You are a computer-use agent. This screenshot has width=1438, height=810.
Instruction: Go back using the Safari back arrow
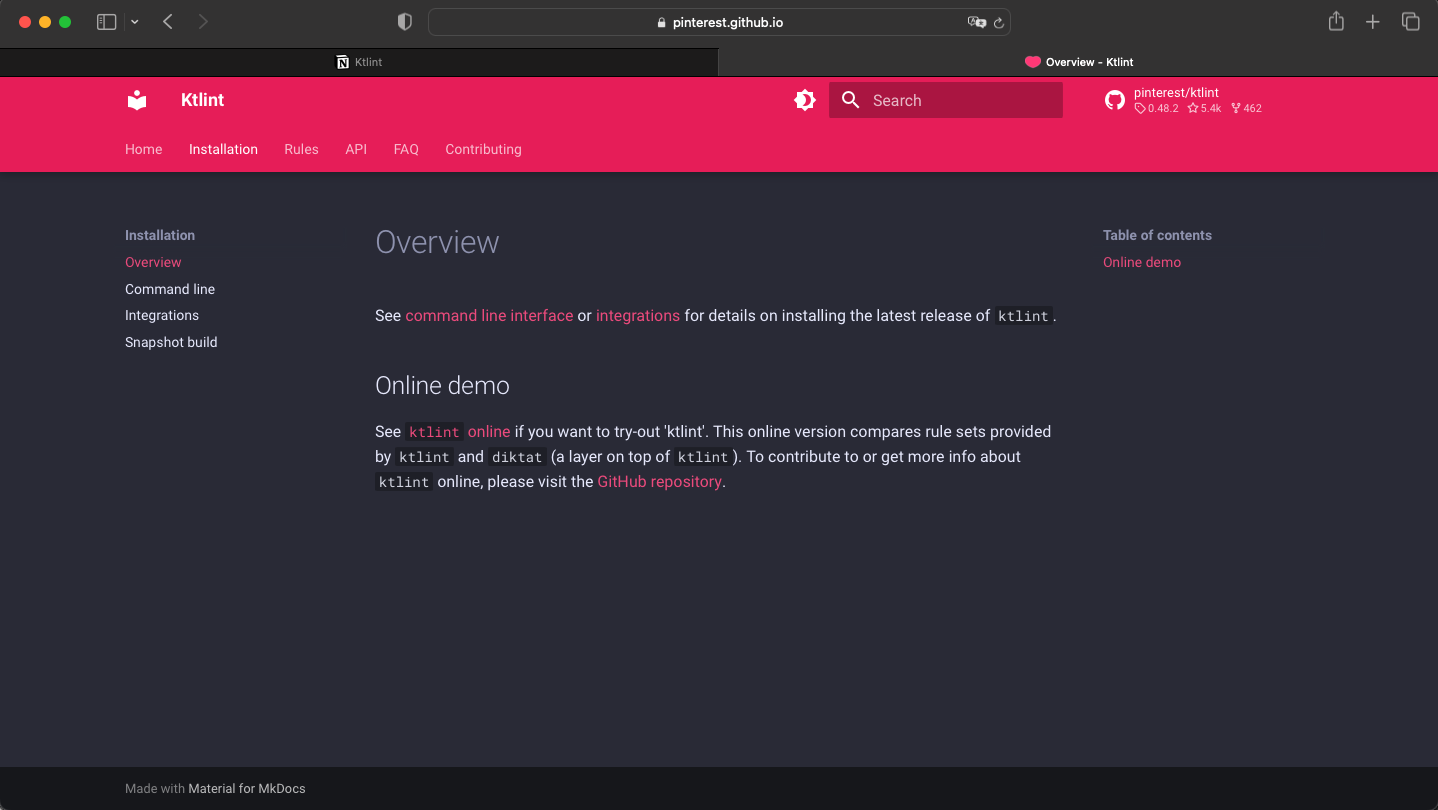click(168, 22)
